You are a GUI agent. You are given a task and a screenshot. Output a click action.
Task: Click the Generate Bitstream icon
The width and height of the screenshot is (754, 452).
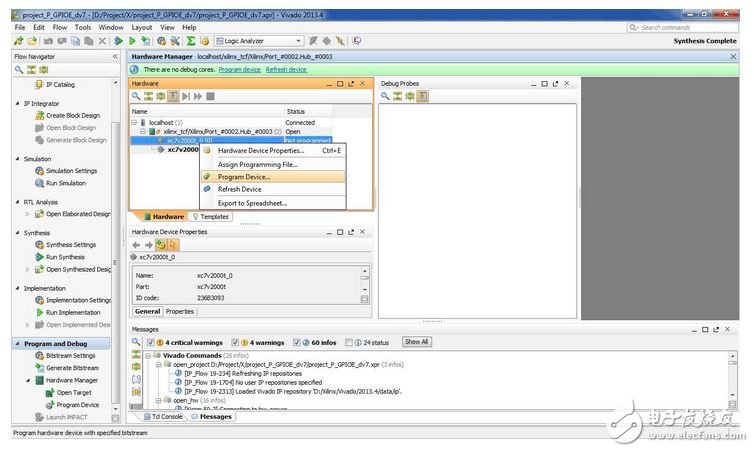[x=40, y=368]
